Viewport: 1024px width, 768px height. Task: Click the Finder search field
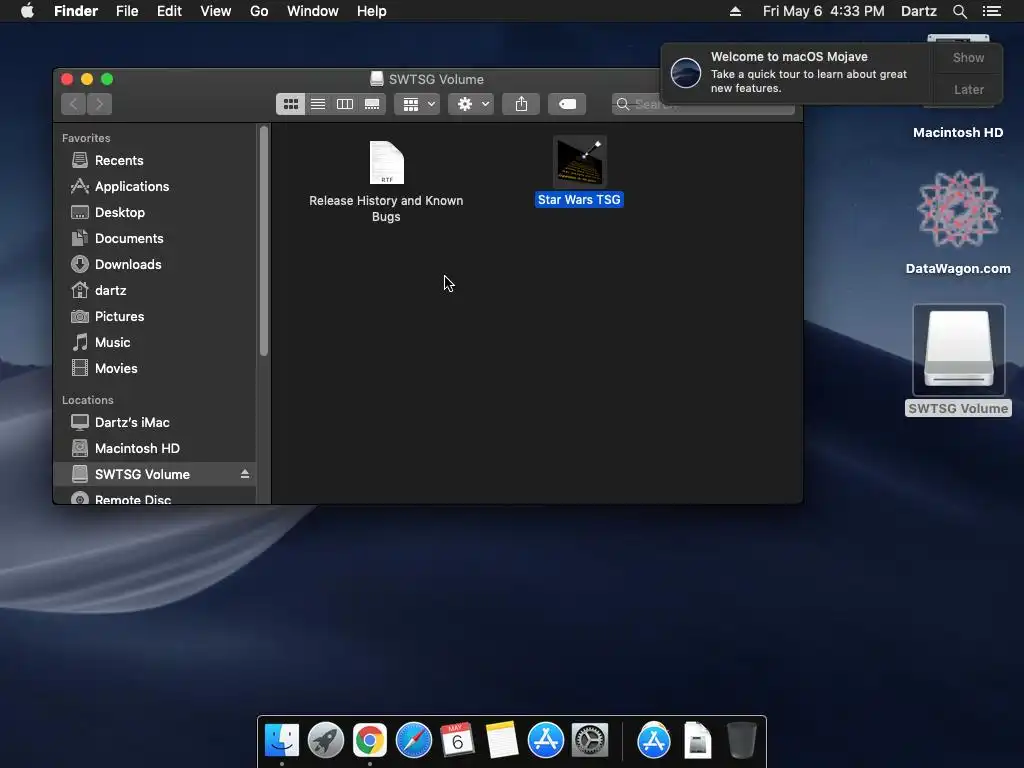703,104
